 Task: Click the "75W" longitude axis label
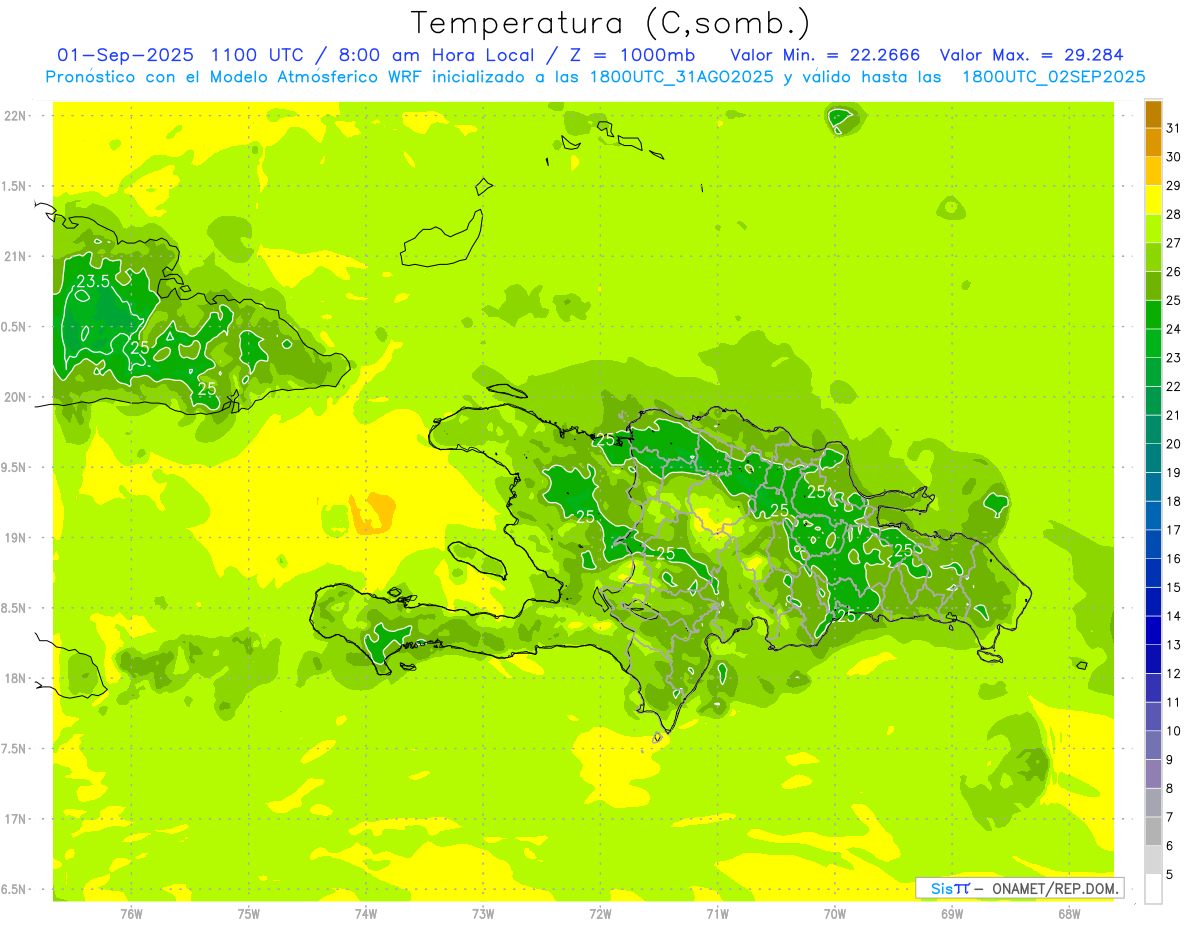pos(249,914)
